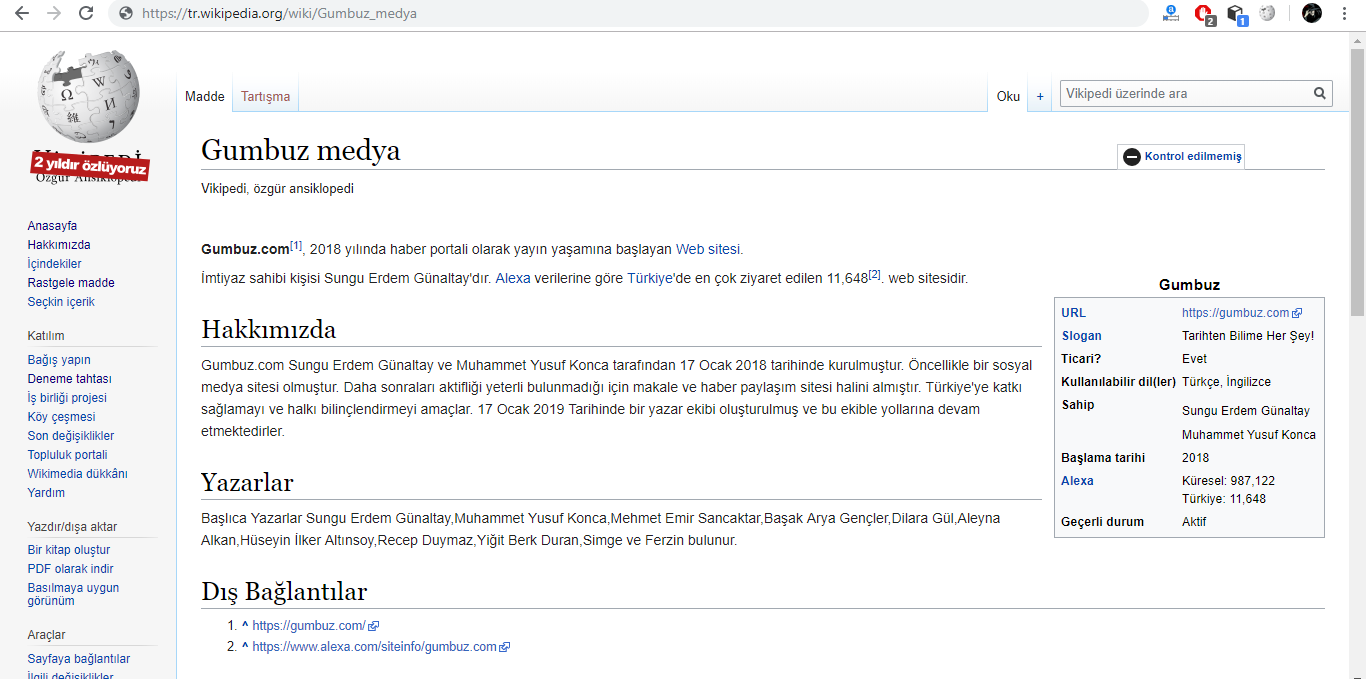Image resolution: width=1366 pixels, height=679 pixels.
Task: Click the site info globe icon
Action: coord(126,14)
